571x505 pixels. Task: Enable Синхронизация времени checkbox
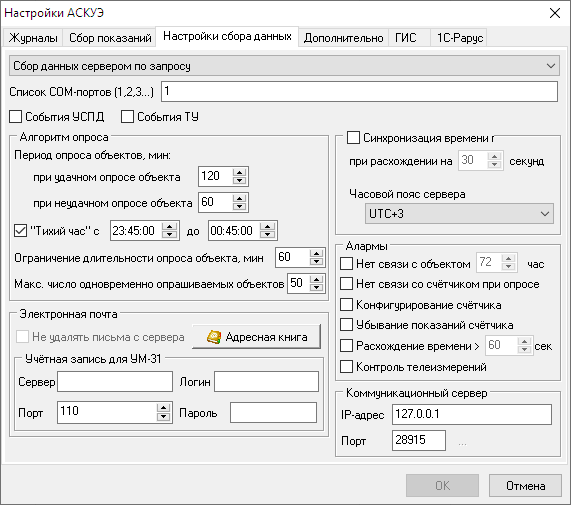[x=353, y=138]
